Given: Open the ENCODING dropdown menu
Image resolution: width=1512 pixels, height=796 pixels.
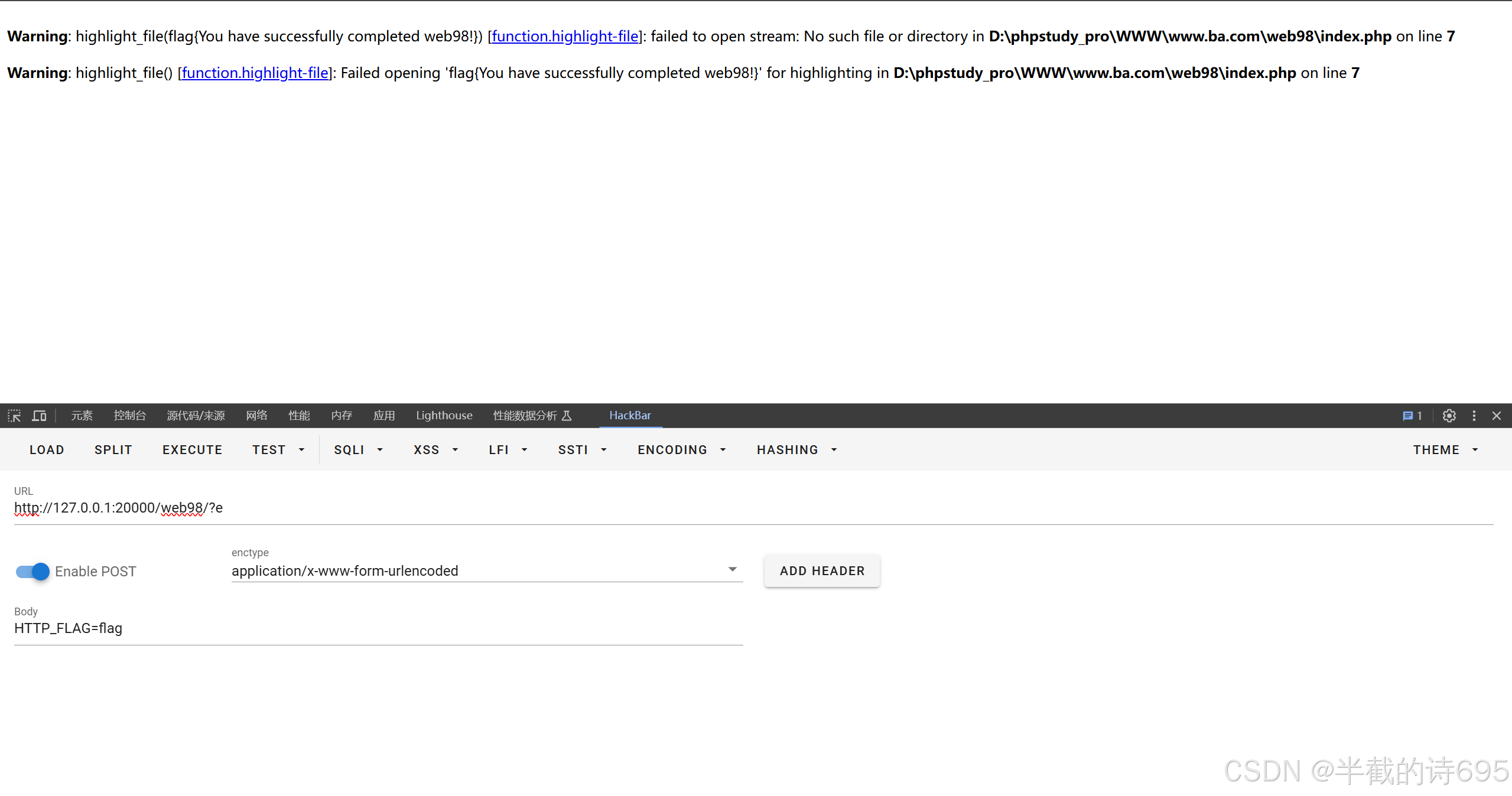Looking at the screenshot, I should click(681, 449).
